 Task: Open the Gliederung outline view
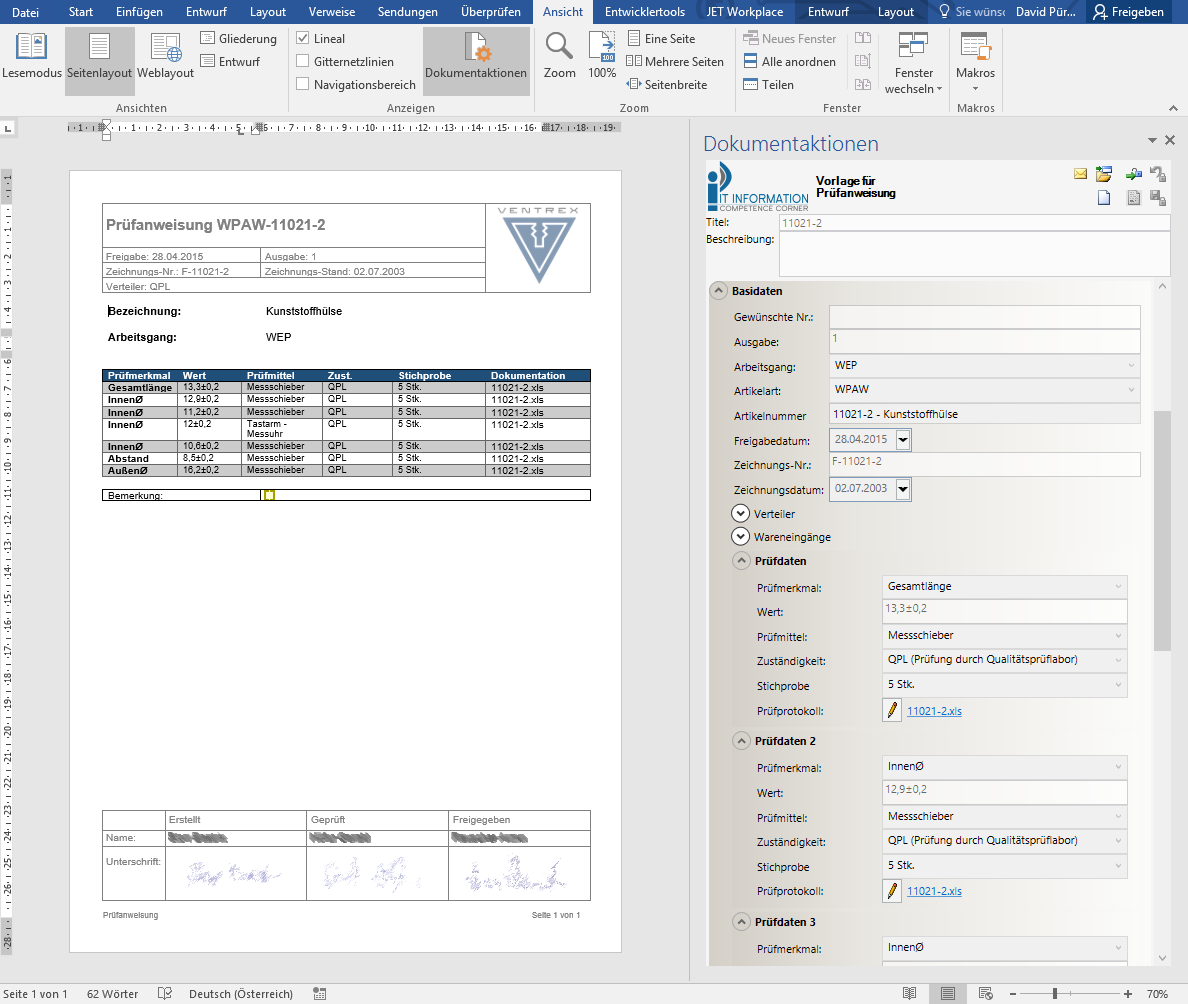(x=239, y=38)
